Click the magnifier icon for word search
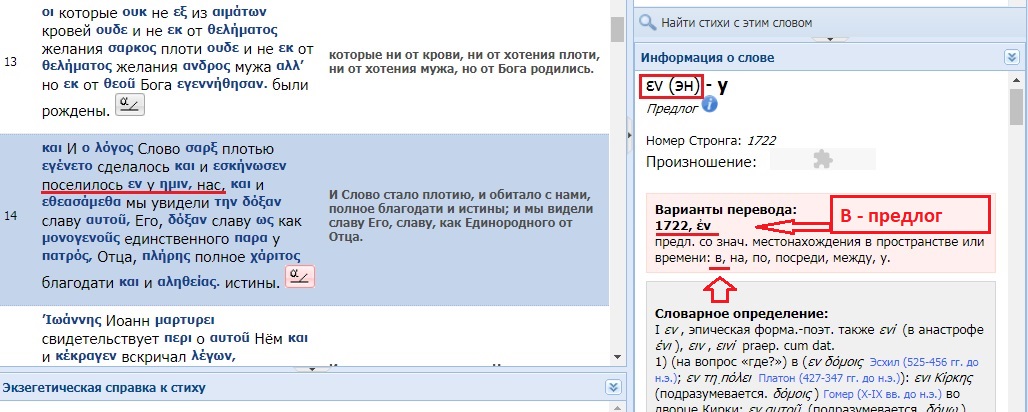1028x412 pixels. coord(648,21)
